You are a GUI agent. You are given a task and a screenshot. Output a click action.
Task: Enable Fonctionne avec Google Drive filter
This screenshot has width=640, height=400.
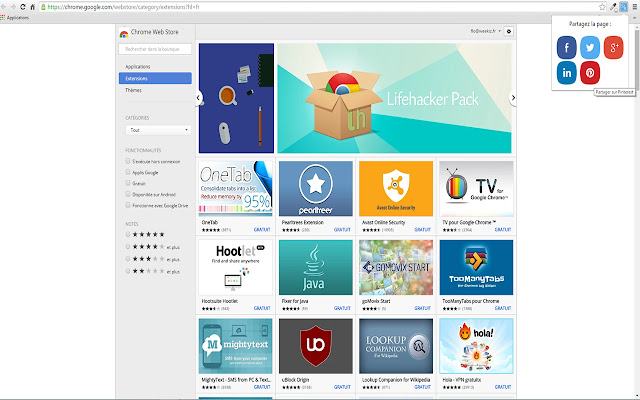pos(128,205)
